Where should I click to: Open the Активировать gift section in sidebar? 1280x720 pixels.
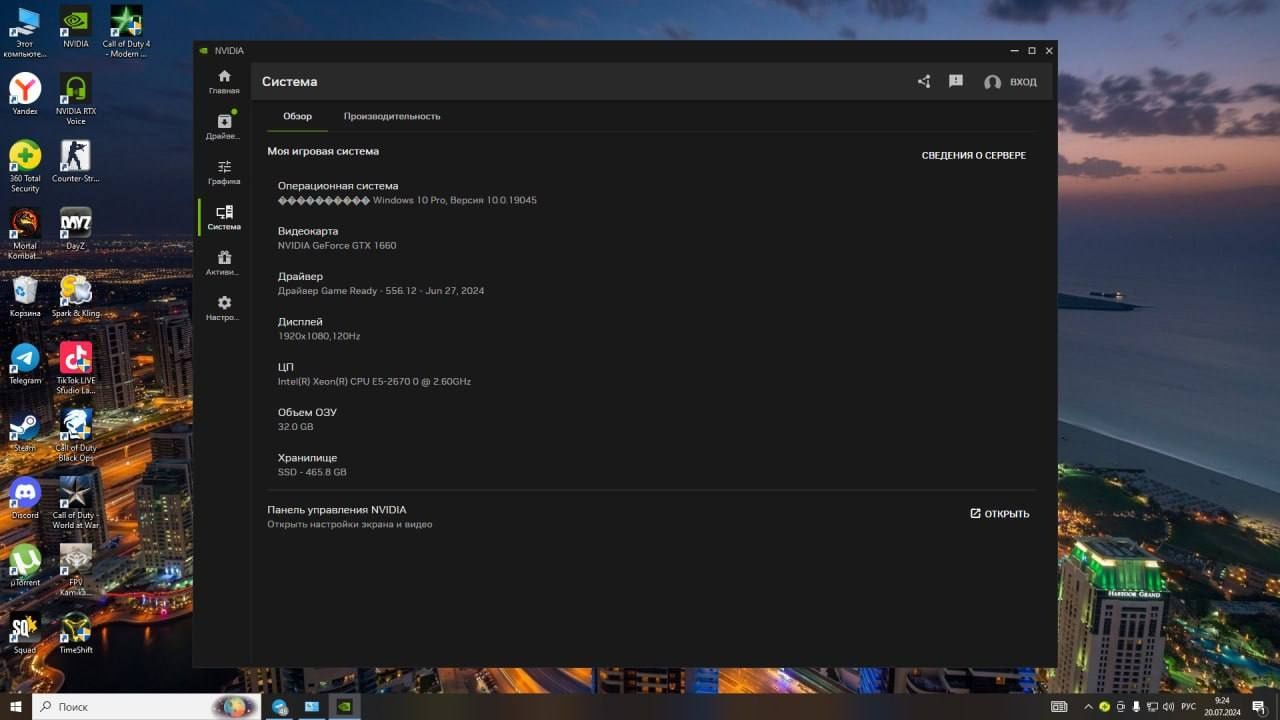tap(224, 263)
